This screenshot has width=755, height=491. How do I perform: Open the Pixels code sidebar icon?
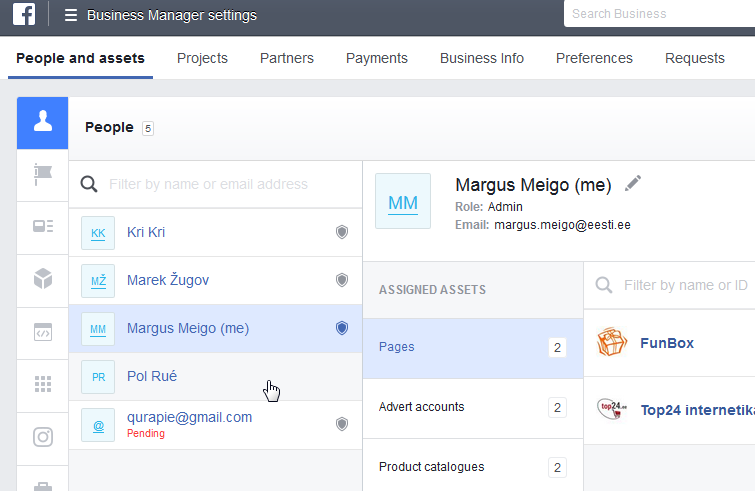point(43,332)
